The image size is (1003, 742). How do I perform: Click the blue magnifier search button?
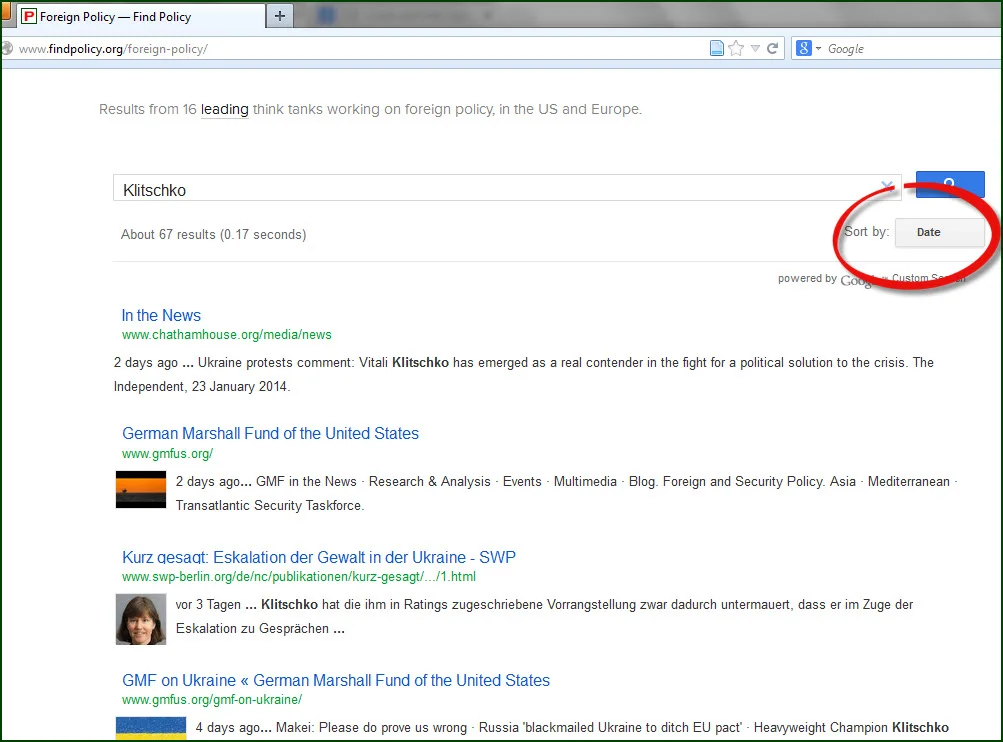(x=950, y=184)
